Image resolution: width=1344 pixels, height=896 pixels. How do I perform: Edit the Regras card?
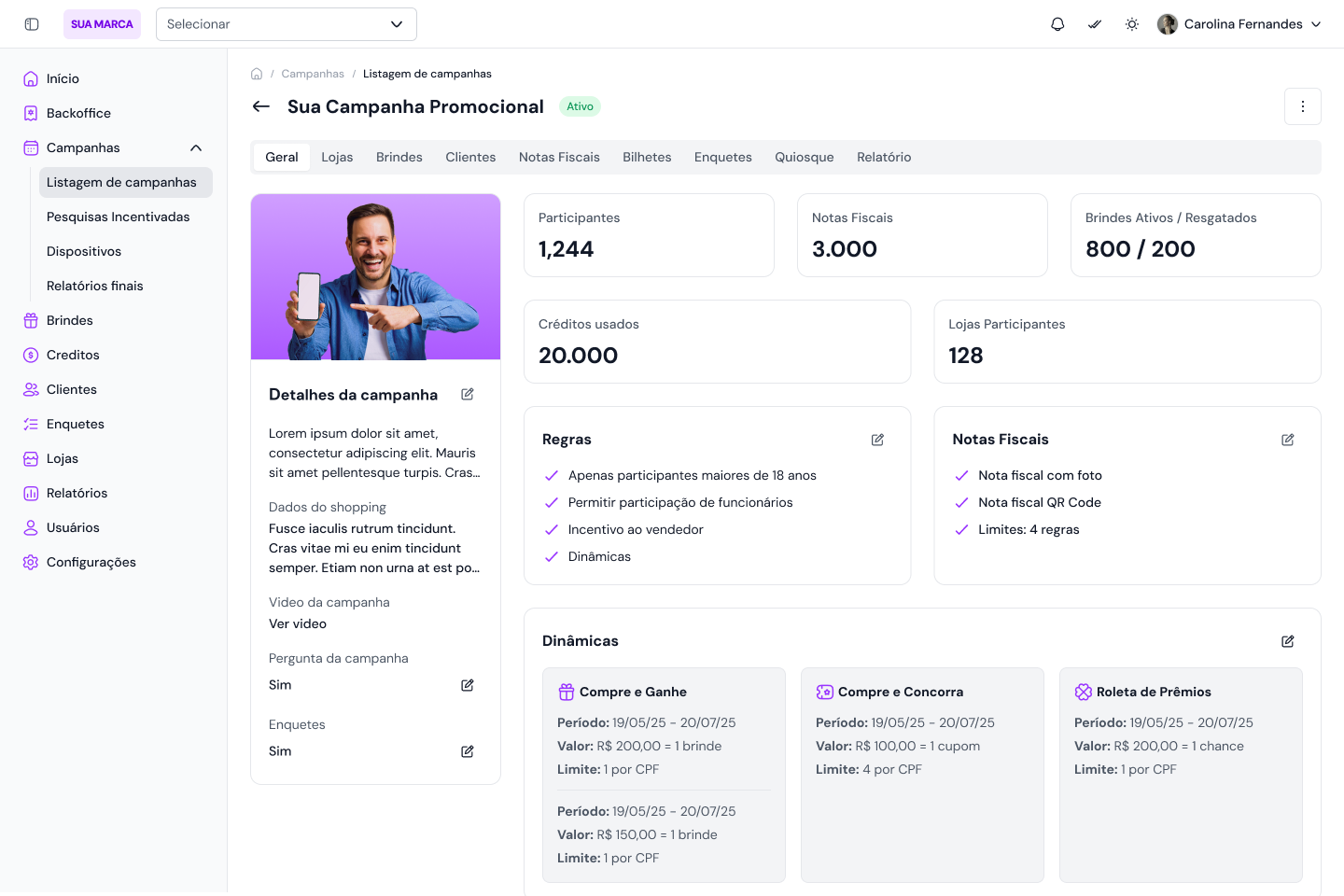(x=877, y=440)
